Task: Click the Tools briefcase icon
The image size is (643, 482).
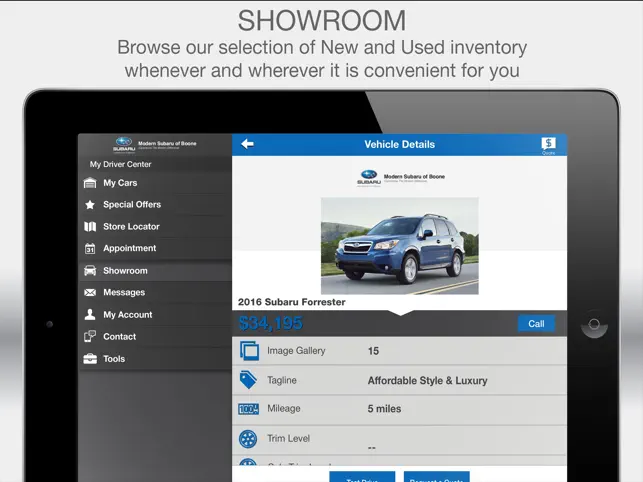Action: (x=90, y=359)
